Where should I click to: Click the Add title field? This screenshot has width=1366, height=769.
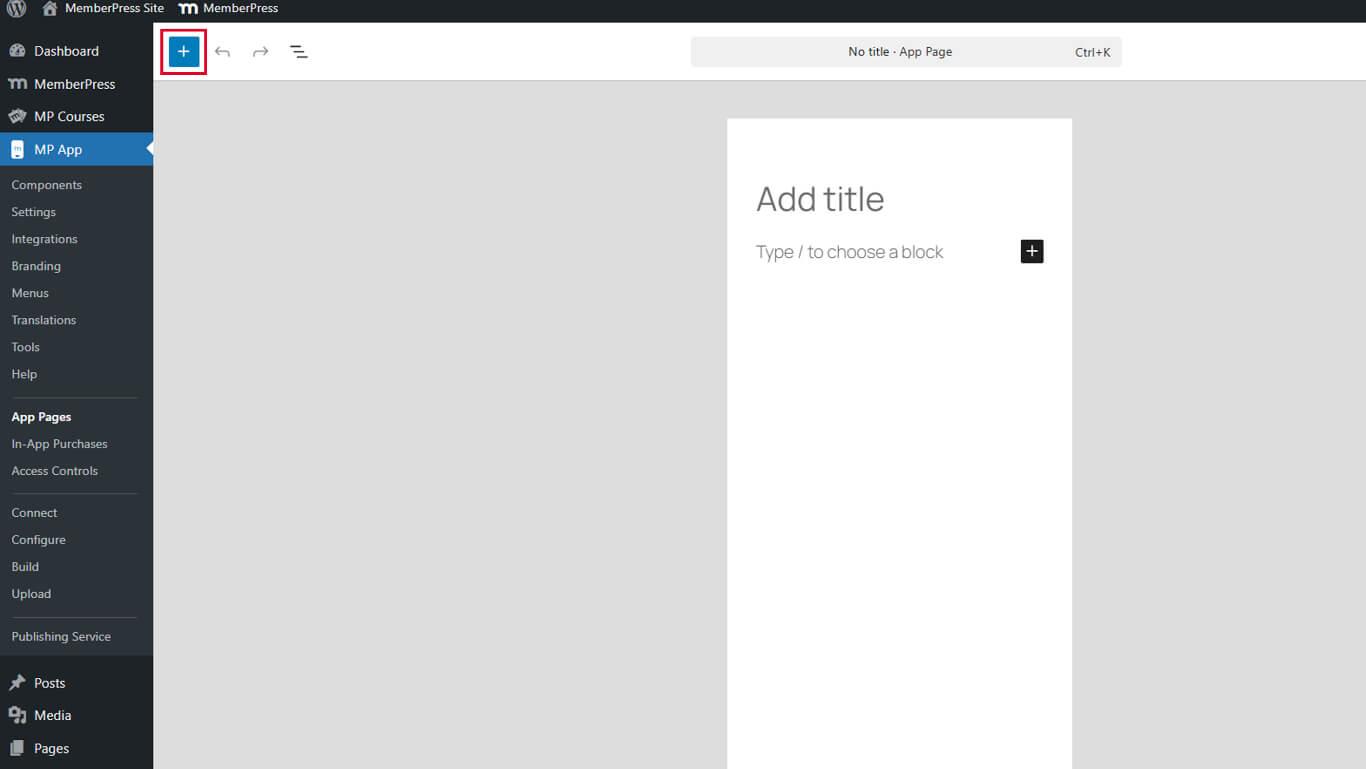(820, 199)
